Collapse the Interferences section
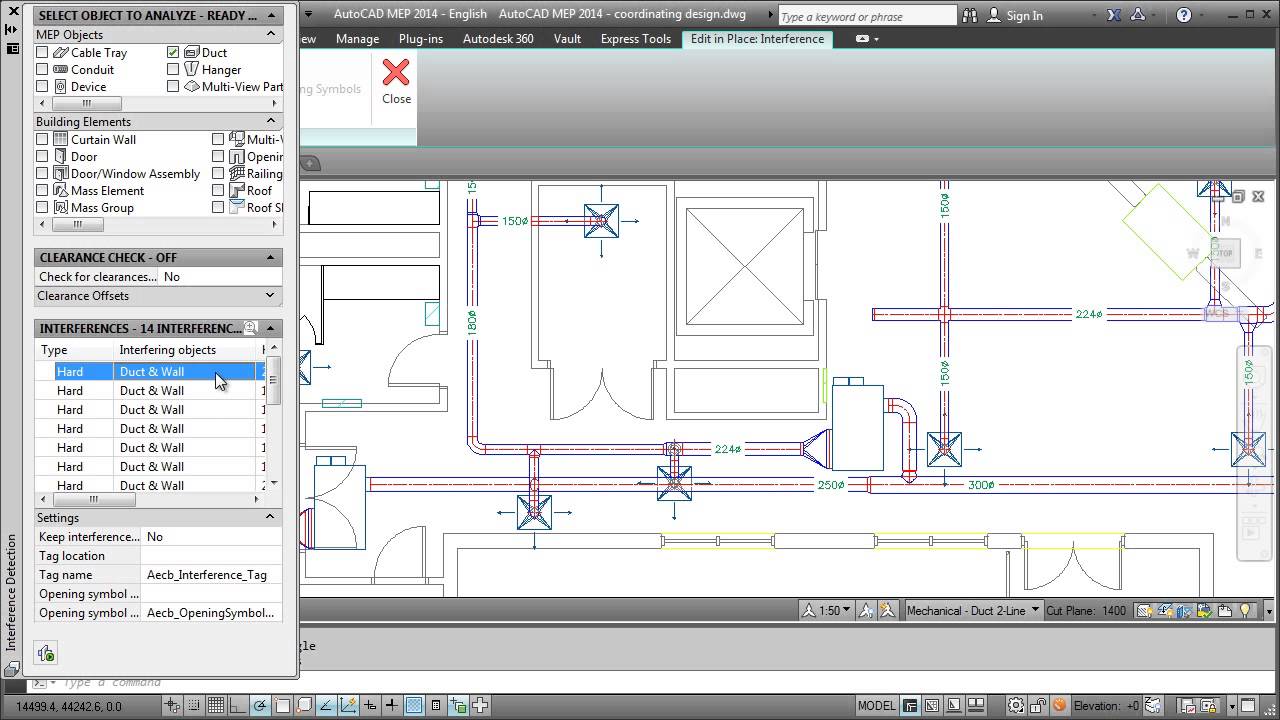Screen dimensions: 1280x720 pyautogui.click(x=270, y=328)
